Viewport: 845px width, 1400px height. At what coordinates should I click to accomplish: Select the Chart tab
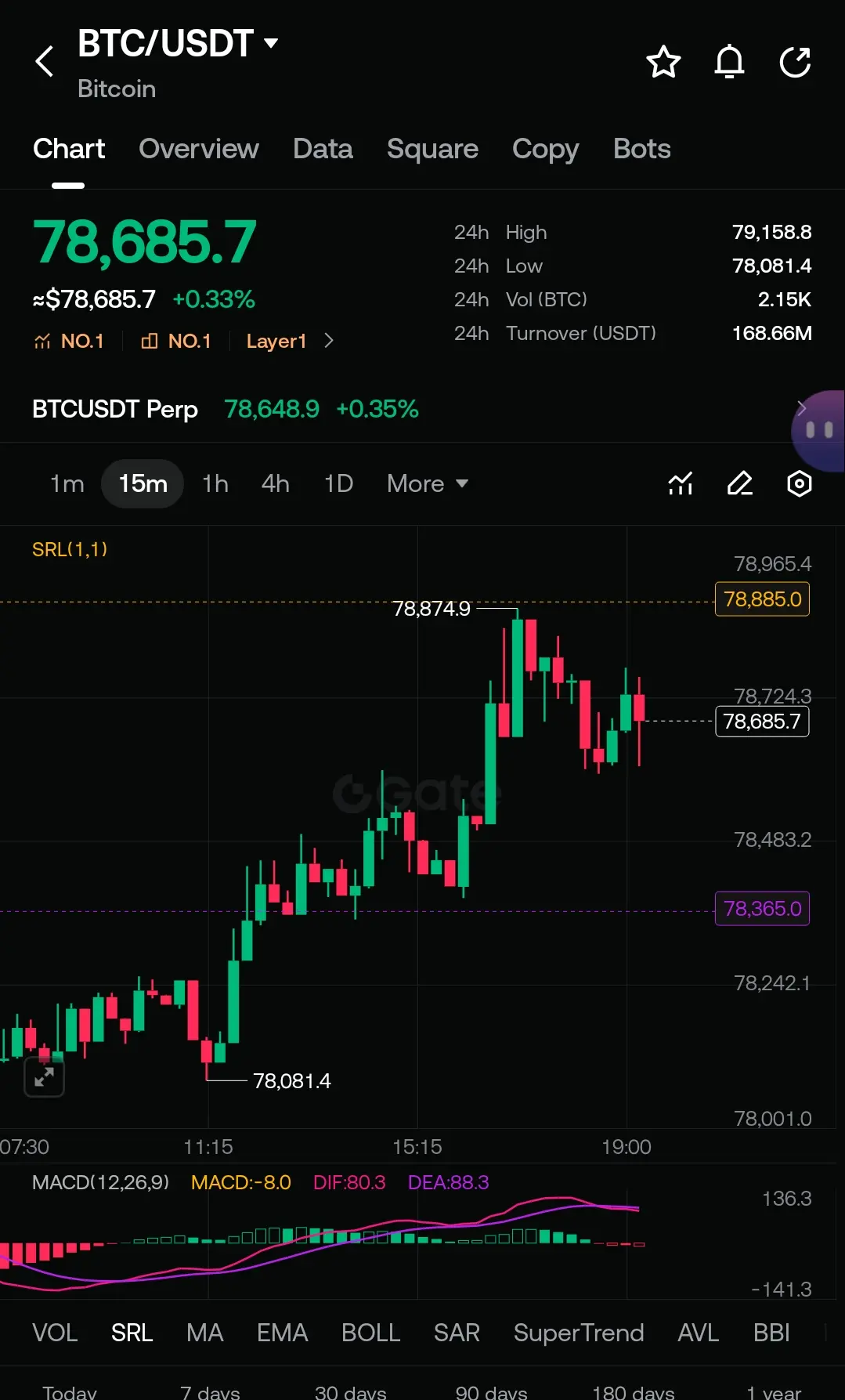point(69,149)
